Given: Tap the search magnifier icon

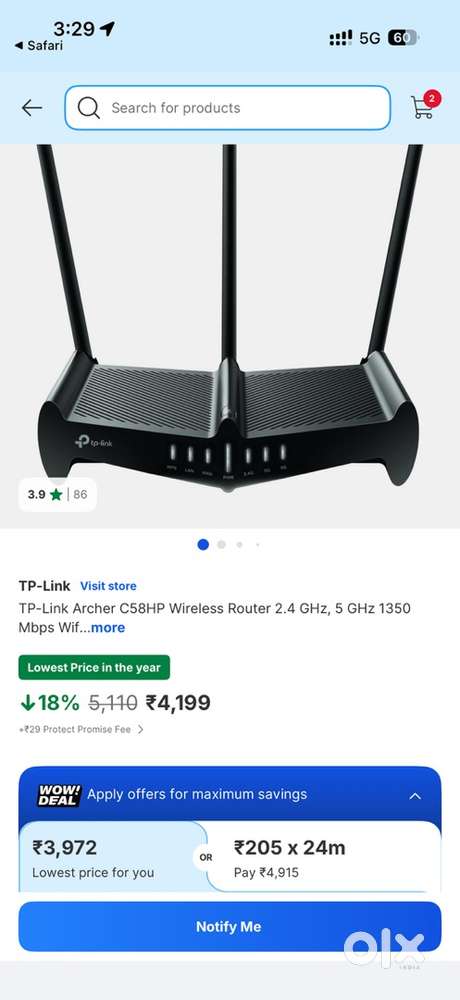Looking at the screenshot, I should [89, 108].
